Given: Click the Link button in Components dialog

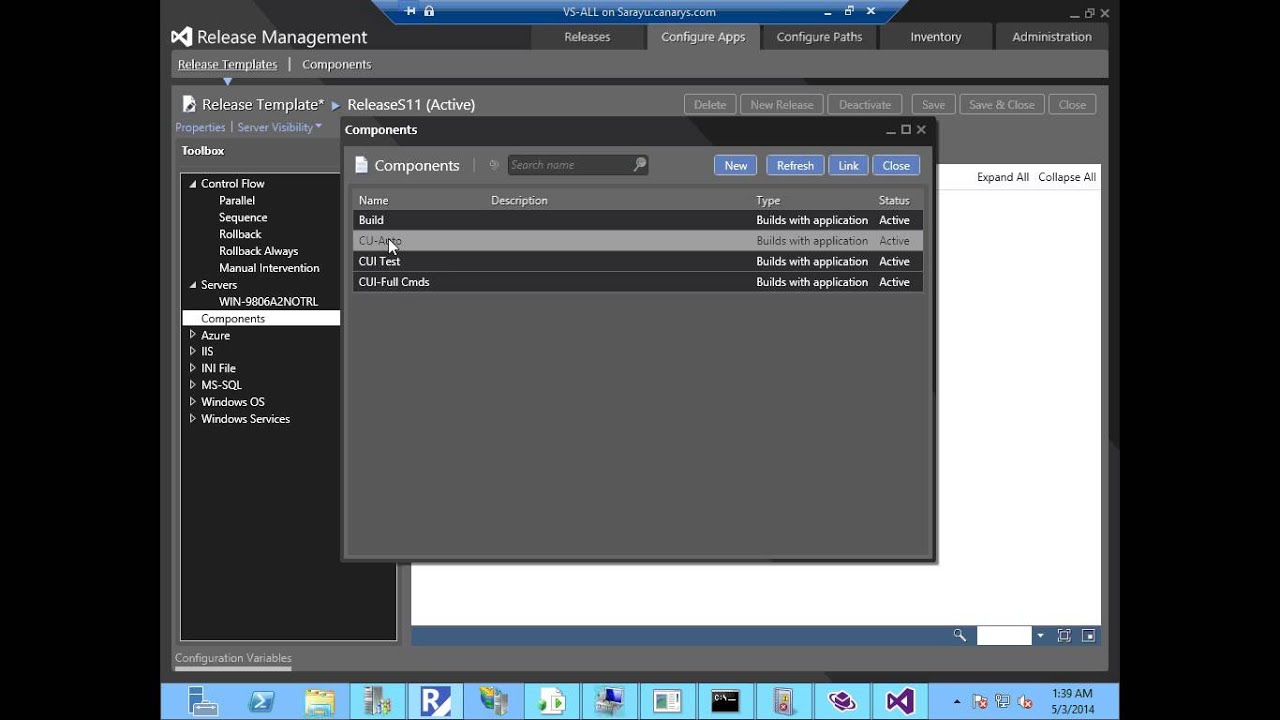Looking at the screenshot, I should click(x=848, y=165).
